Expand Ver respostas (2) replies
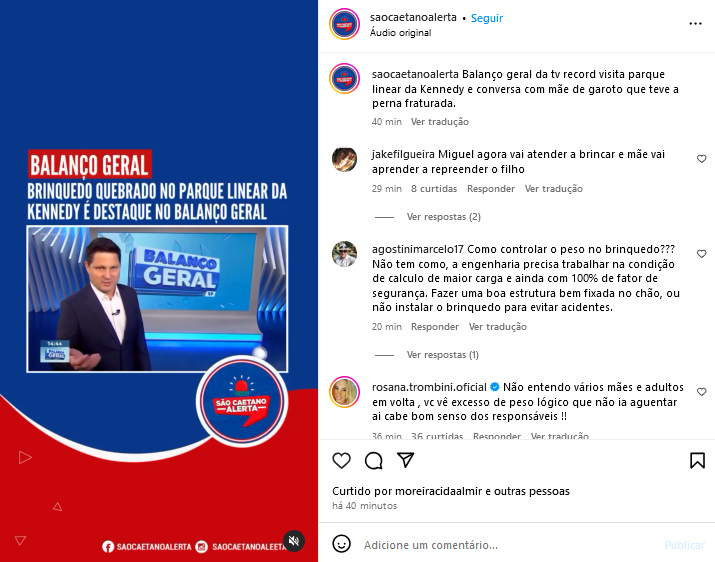 (x=443, y=217)
